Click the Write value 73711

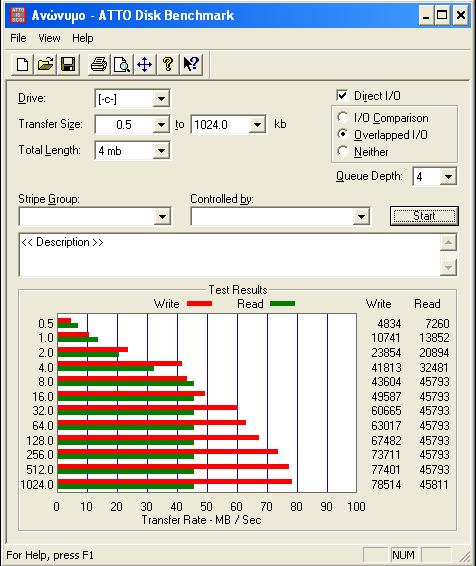tap(386, 455)
